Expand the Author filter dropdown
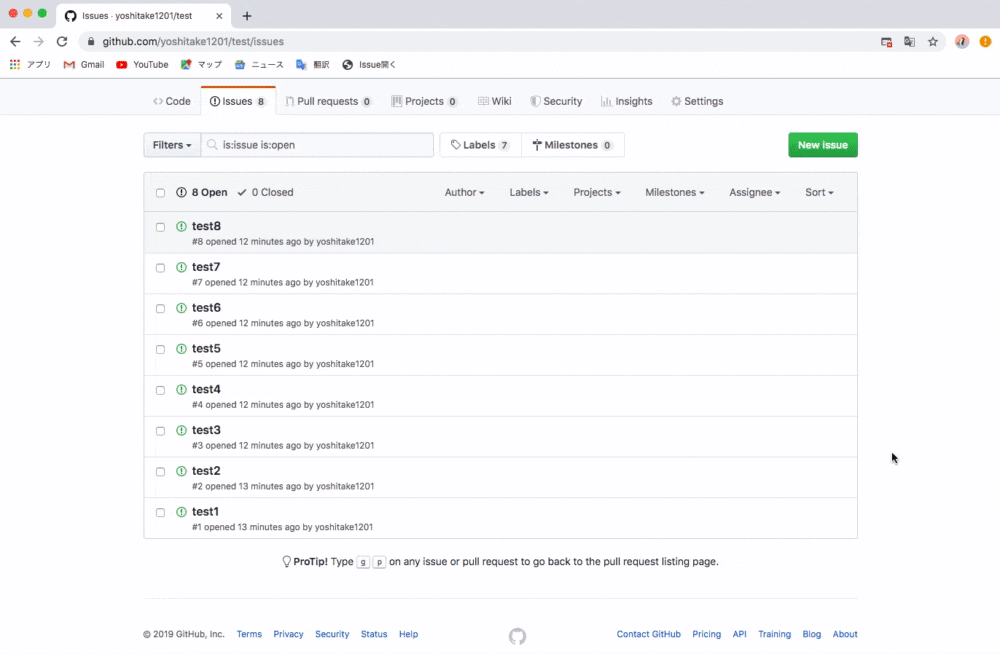 click(464, 192)
